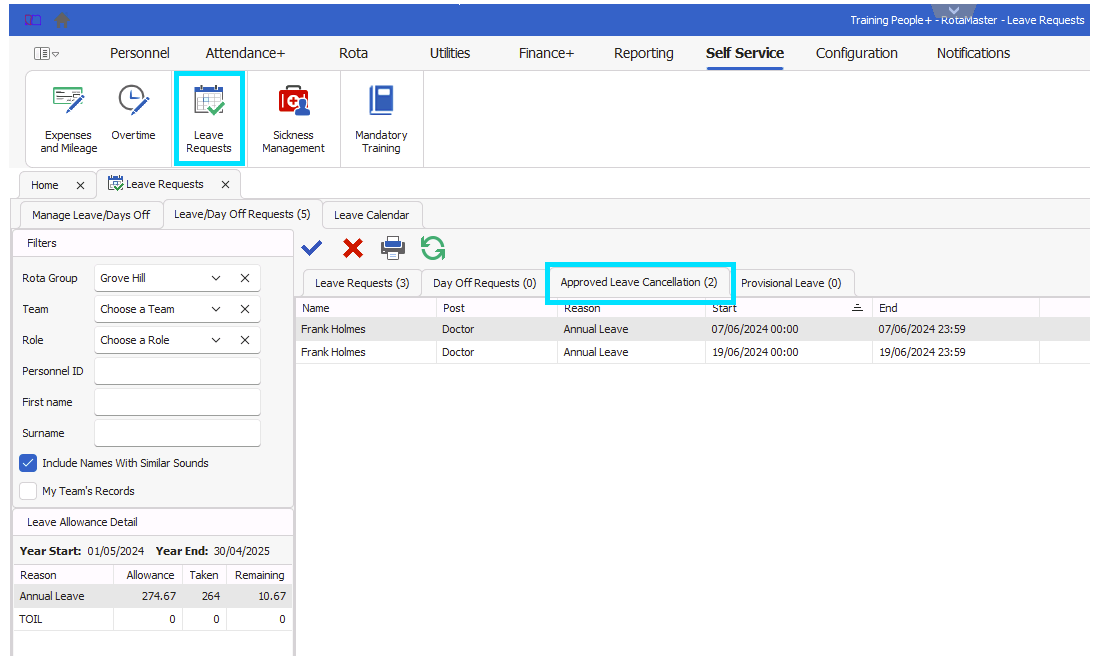Select Leave/Day Off Requests (5) tab
This screenshot has height=661, width=1096.
click(x=242, y=215)
